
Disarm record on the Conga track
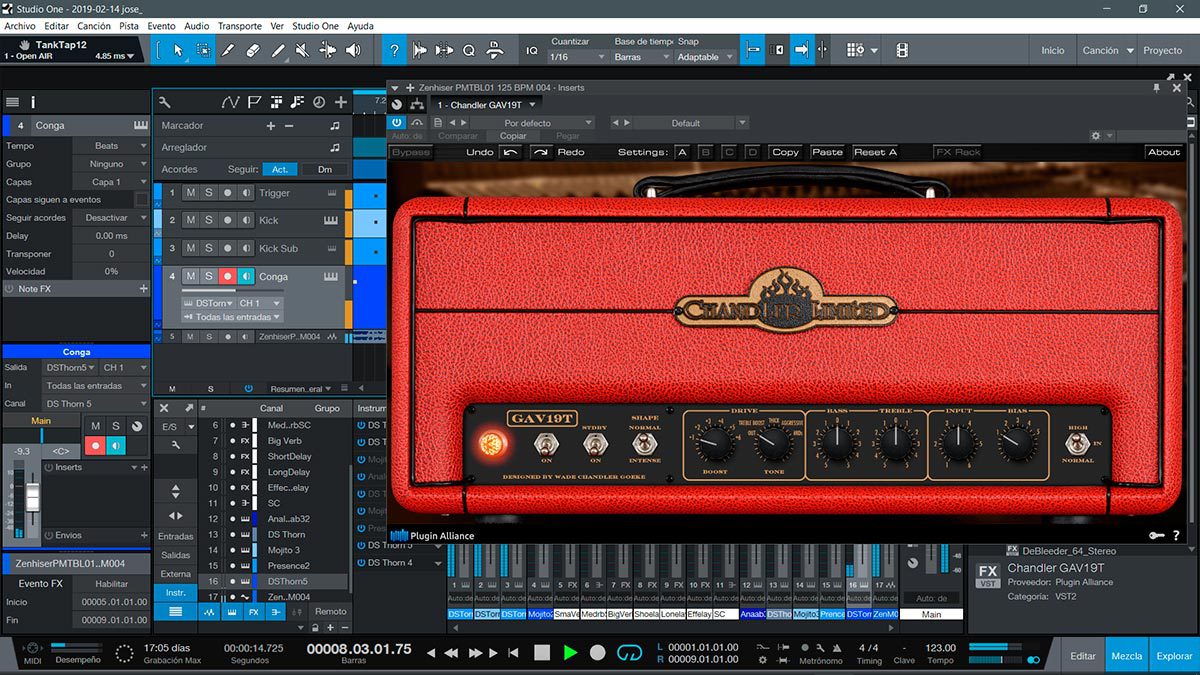click(x=228, y=276)
